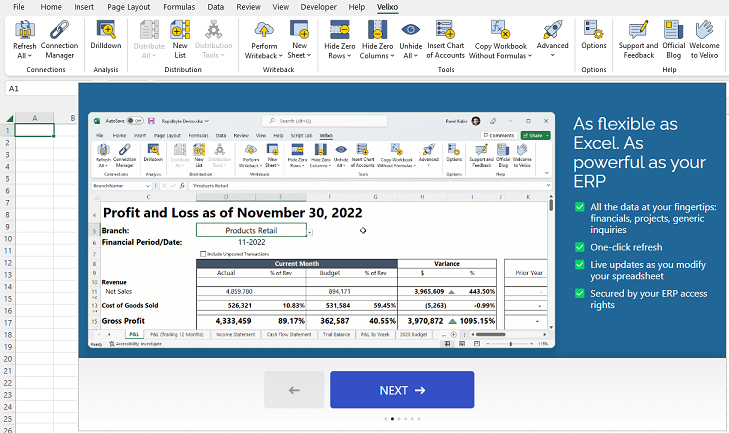Viewport: 729px width, 433px height.
Task: Click Insert Chart of Accounts
Action: [x=445, y=40]
